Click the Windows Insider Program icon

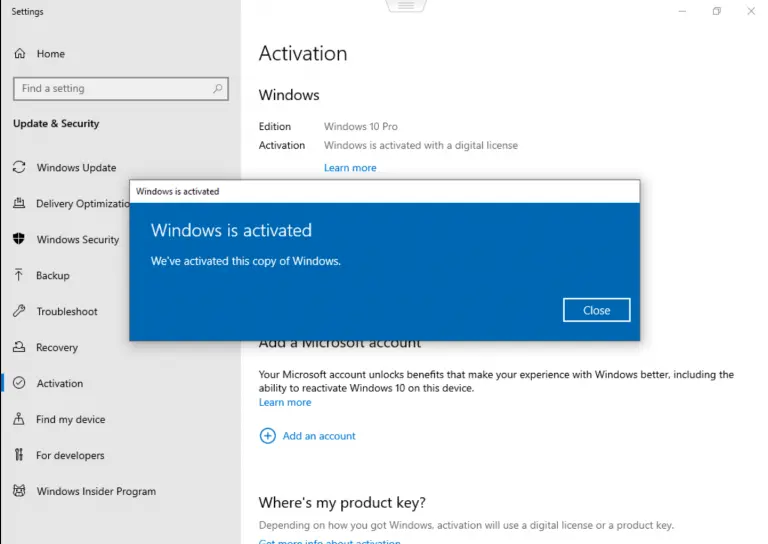coord(19,491)
